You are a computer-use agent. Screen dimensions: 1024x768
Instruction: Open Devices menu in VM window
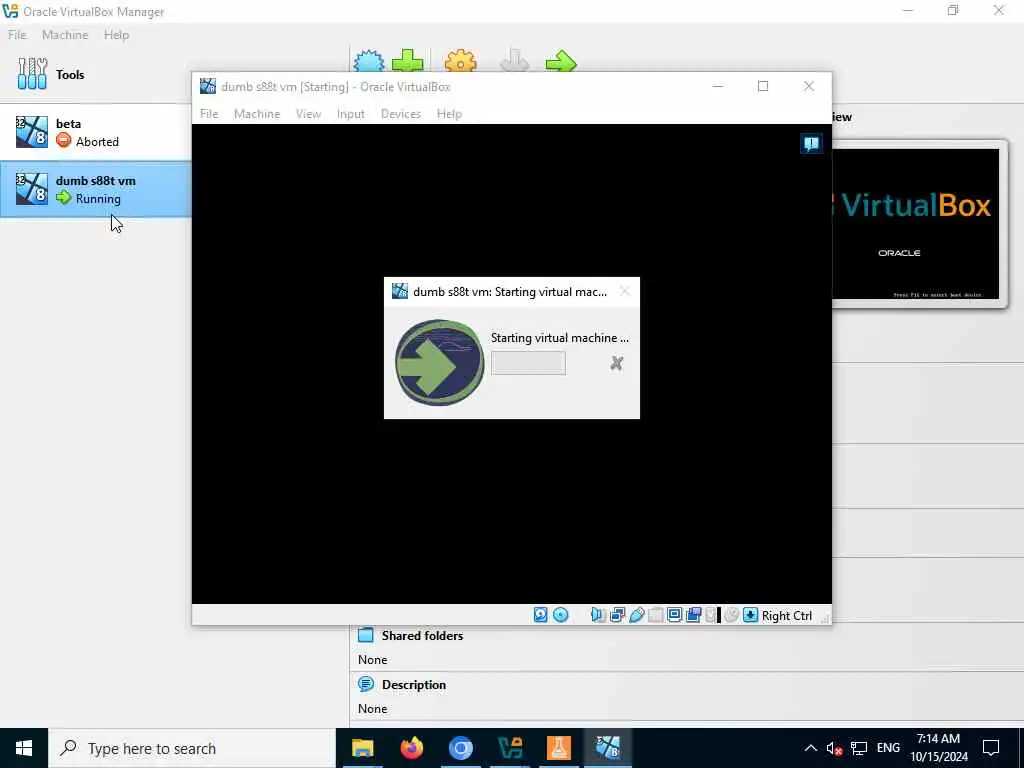[400, 114]
